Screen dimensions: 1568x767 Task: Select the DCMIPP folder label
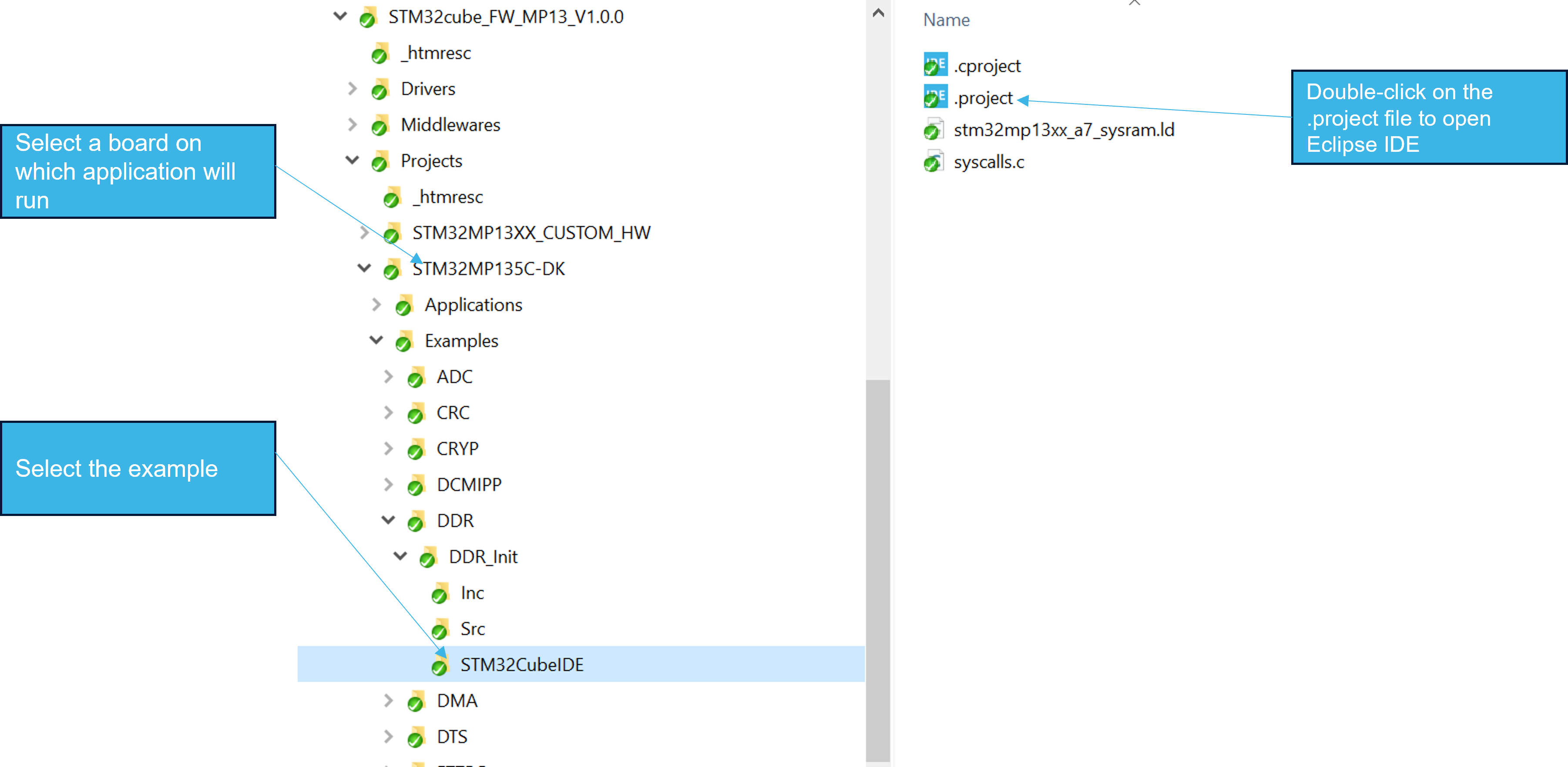click(469, 485)
